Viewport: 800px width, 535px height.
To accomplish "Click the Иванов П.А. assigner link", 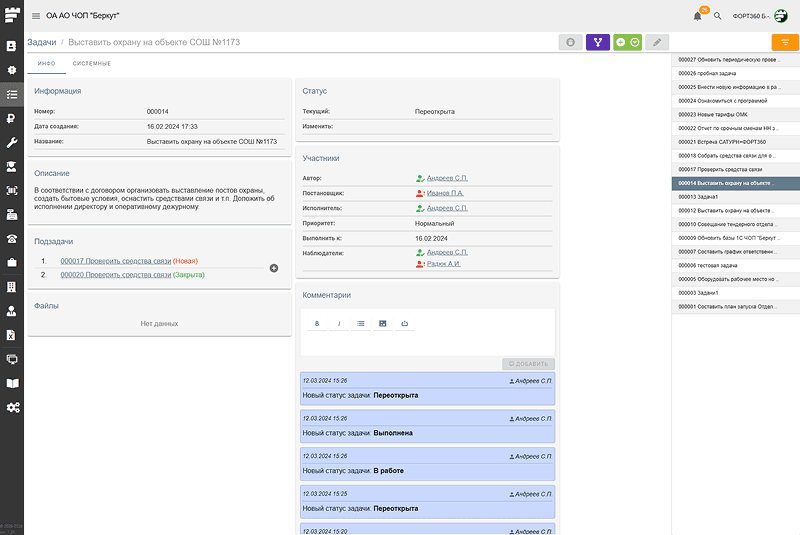I will [x=444, y=193].
